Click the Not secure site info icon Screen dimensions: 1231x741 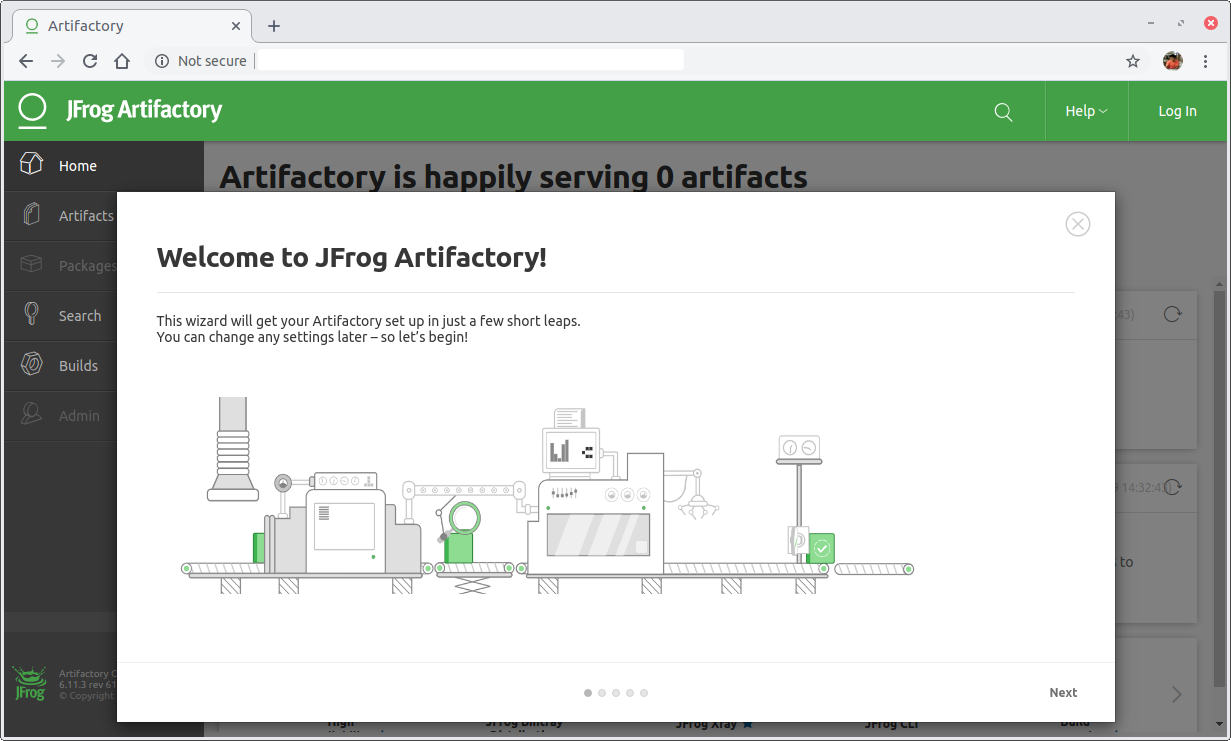[x=162, y=61]
